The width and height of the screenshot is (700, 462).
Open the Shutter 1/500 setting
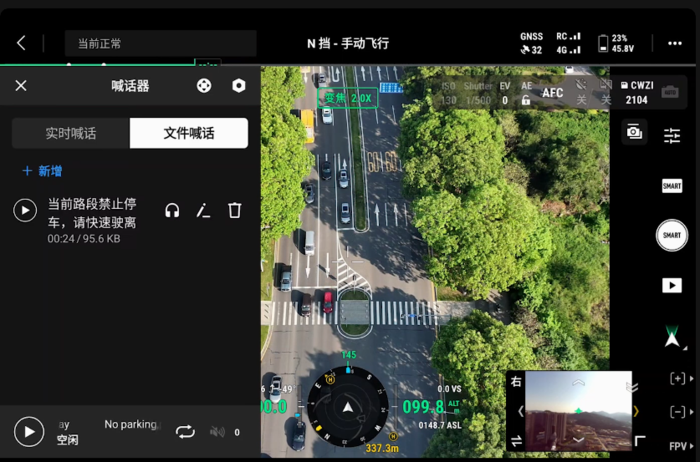pyautogui.click(x=478, y=93)
